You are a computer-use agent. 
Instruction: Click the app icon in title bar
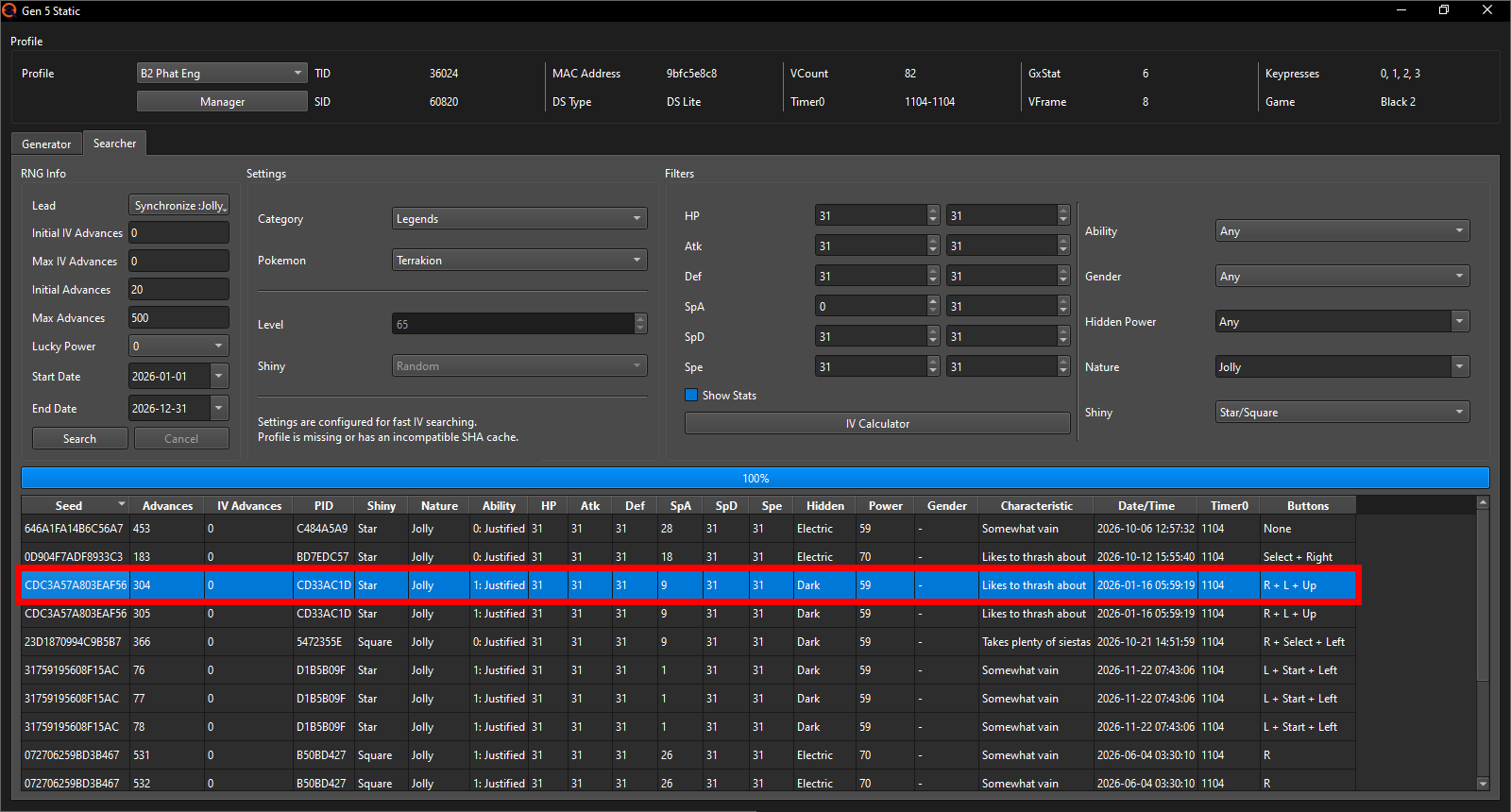9,10
